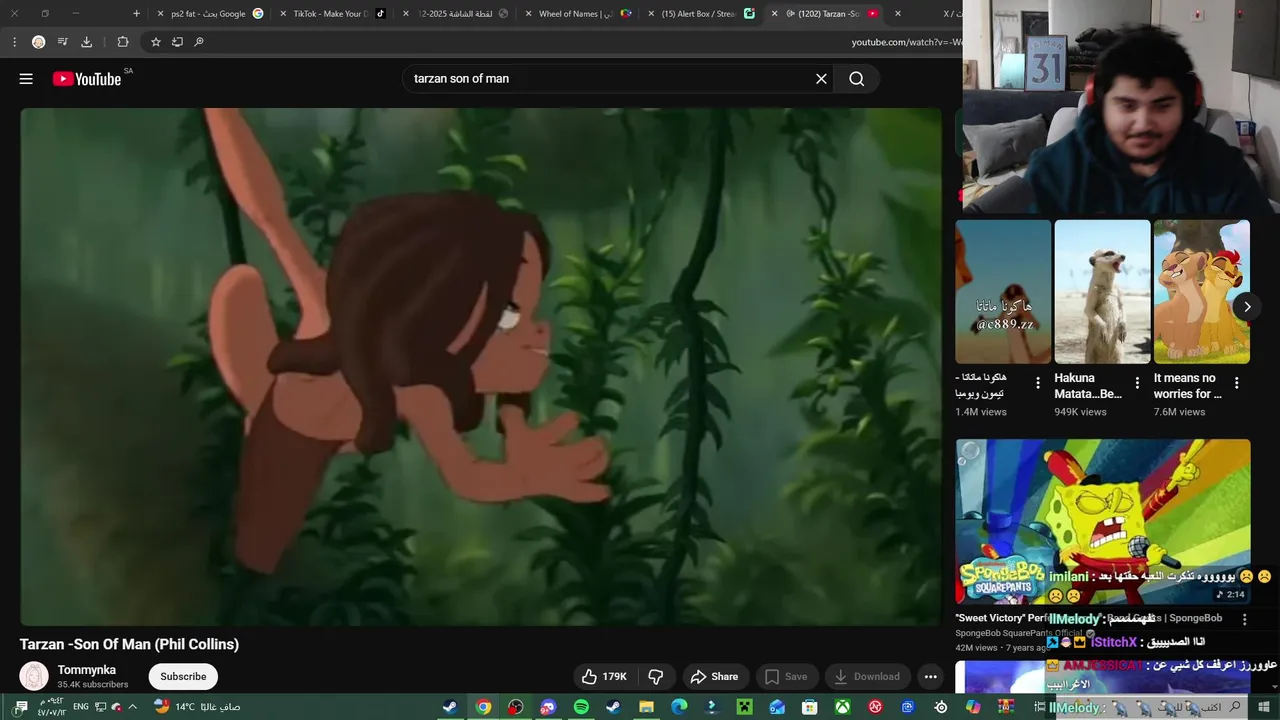Click the Tarzan video player area
The image size is (1280, 720).
click(481, 367)
